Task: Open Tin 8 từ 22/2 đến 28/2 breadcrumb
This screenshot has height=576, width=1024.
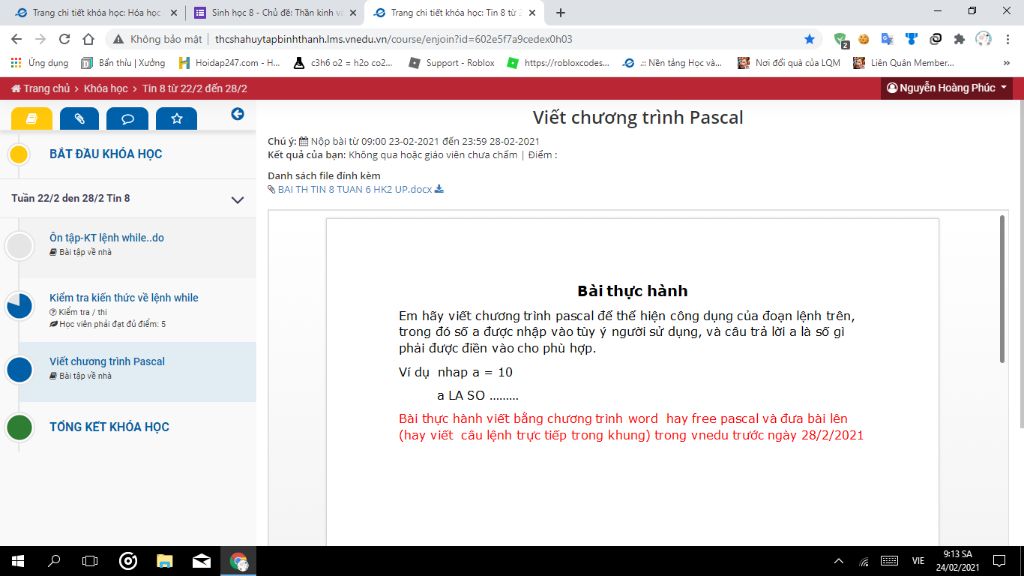Action: coord(195,88)
